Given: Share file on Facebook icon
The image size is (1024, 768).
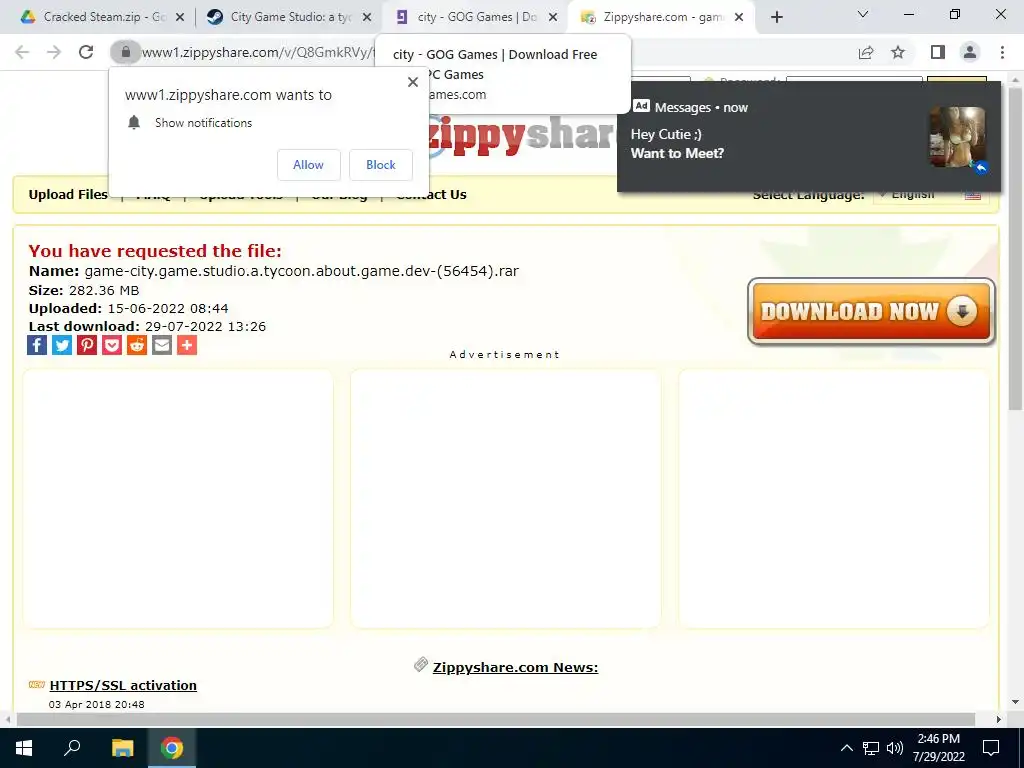Looking at the screenshot, I should click(x=37, y=345).
